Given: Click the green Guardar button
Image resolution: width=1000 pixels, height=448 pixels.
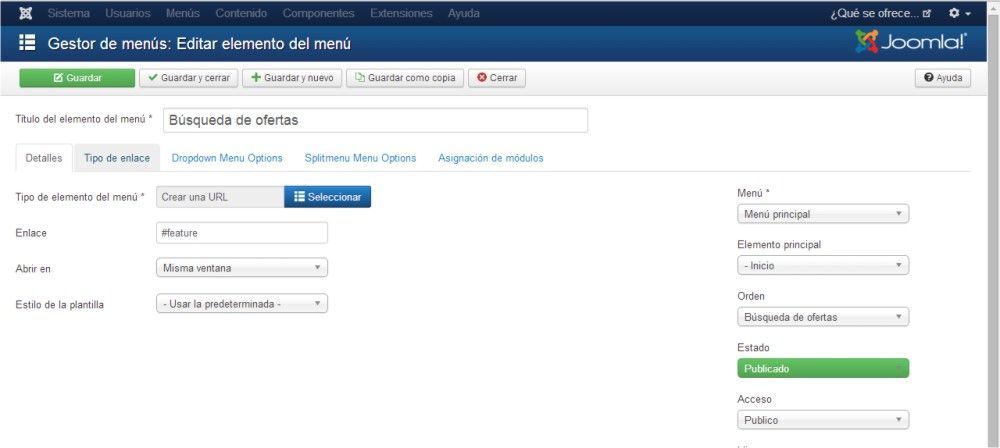Looking at the screenshot, I should (77, 78).
